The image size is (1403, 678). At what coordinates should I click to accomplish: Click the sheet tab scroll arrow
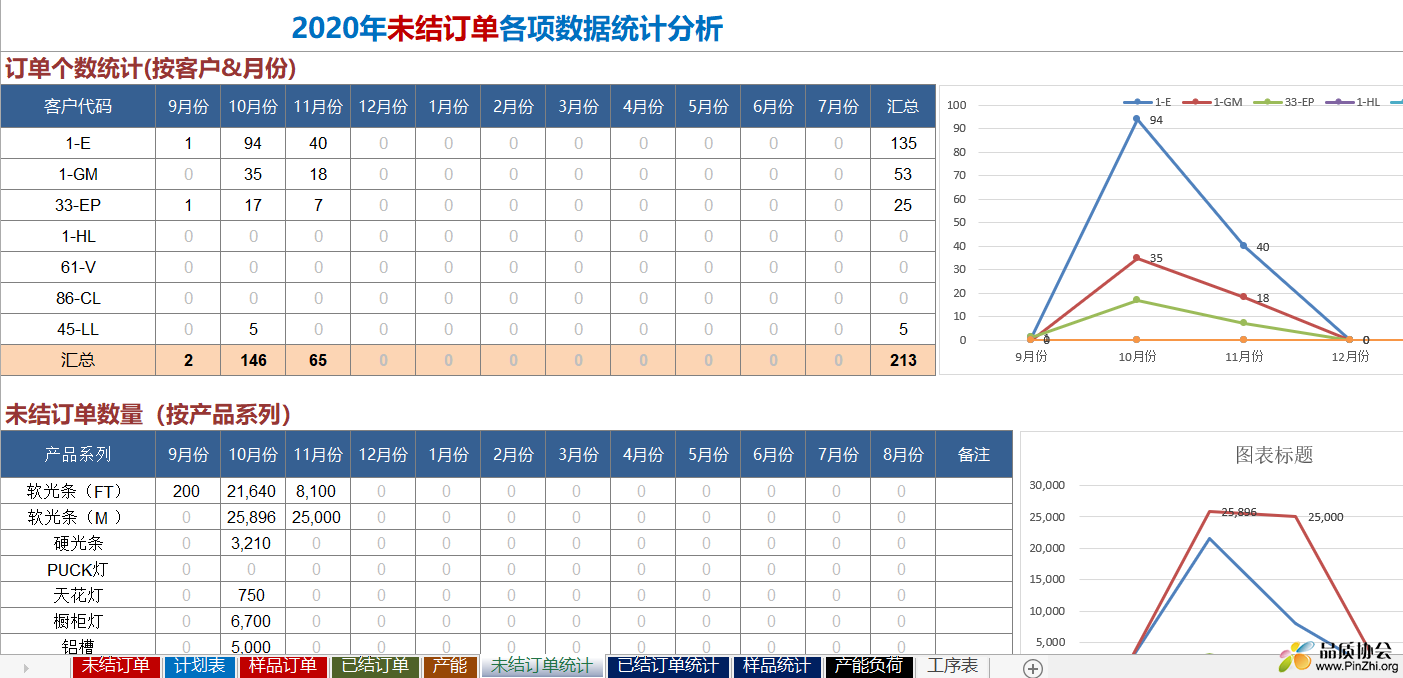26,668
